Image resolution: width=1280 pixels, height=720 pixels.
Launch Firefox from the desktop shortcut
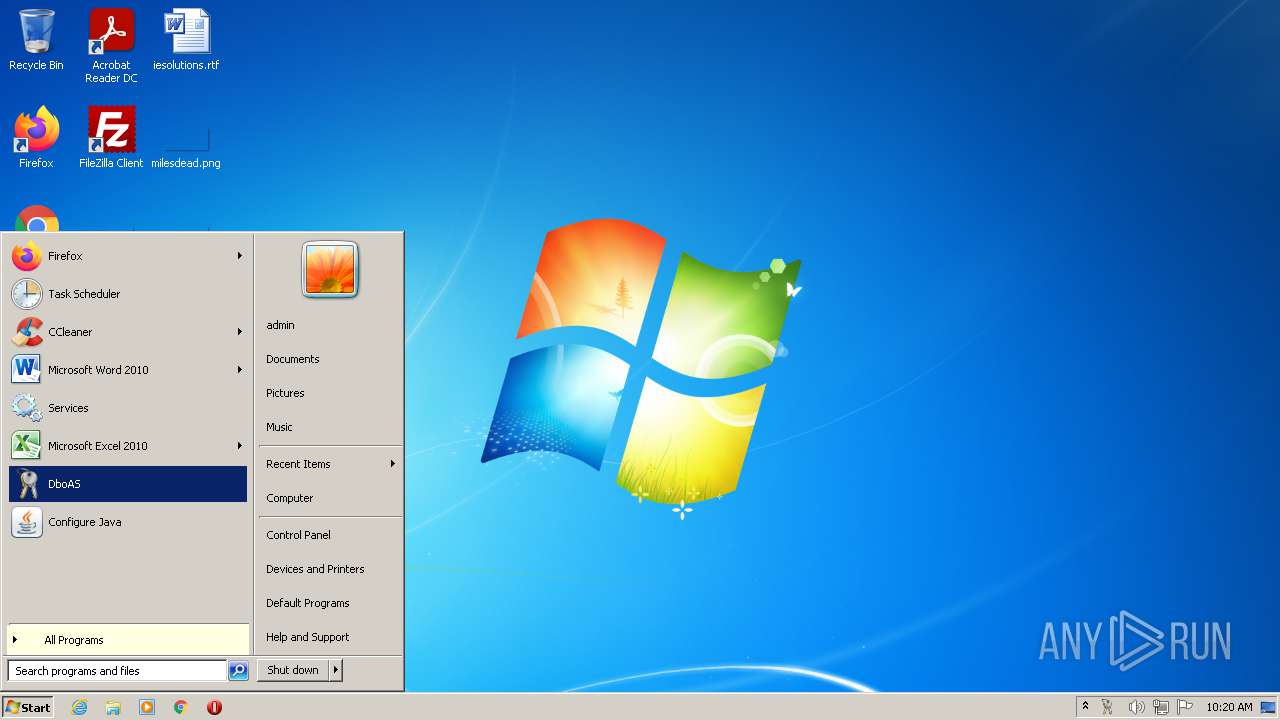point(36,137)
